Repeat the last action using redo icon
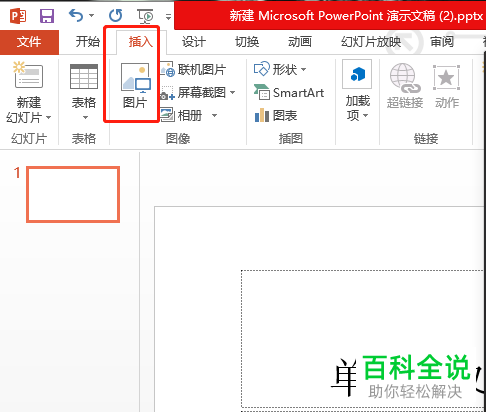Viewport: 486px width, 412px height. [116, 15]
